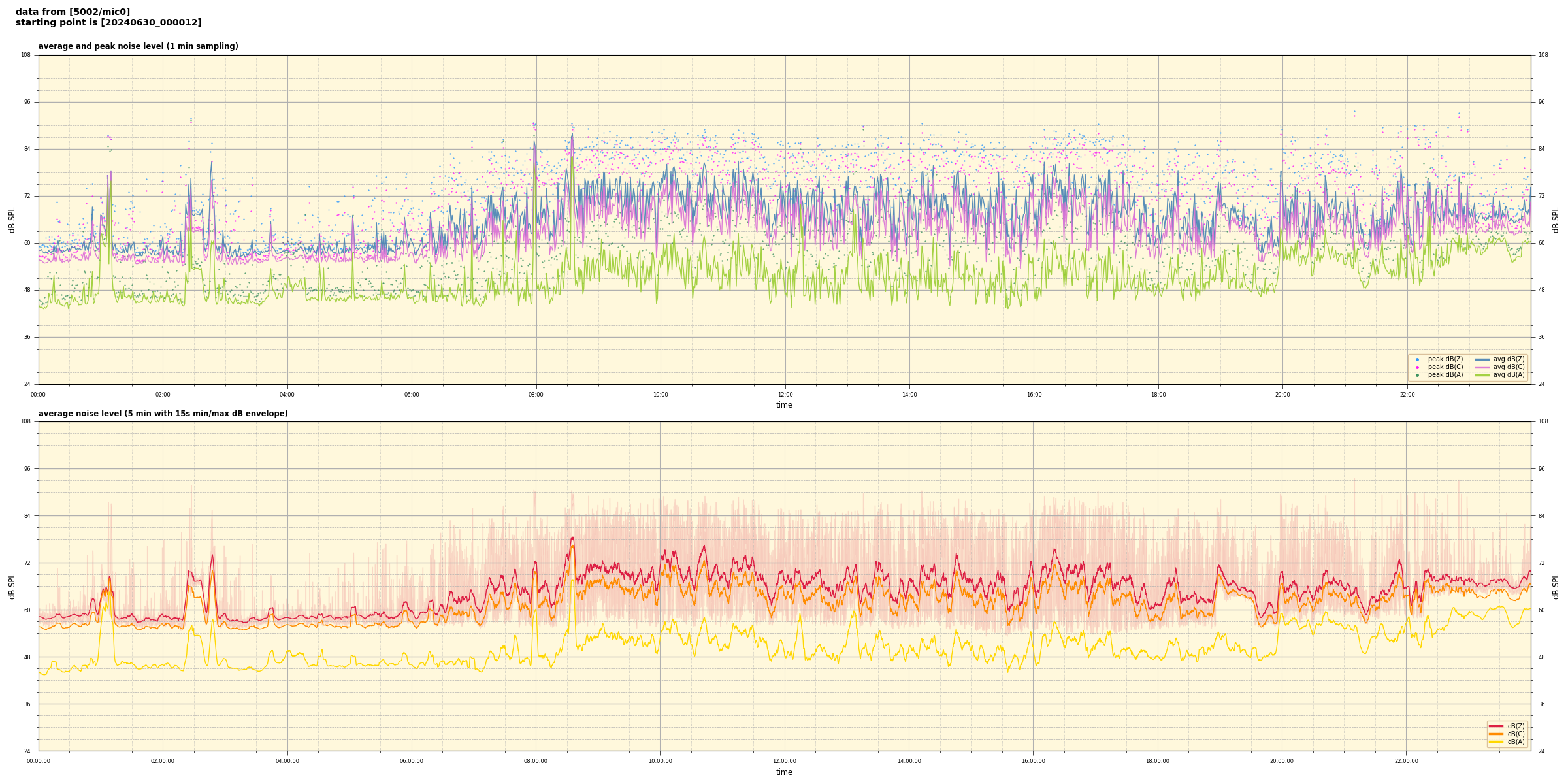Screen dimensions: 1568x784
Task: Click the 'time' x-axis label under top chart
Action: point(784,405)
